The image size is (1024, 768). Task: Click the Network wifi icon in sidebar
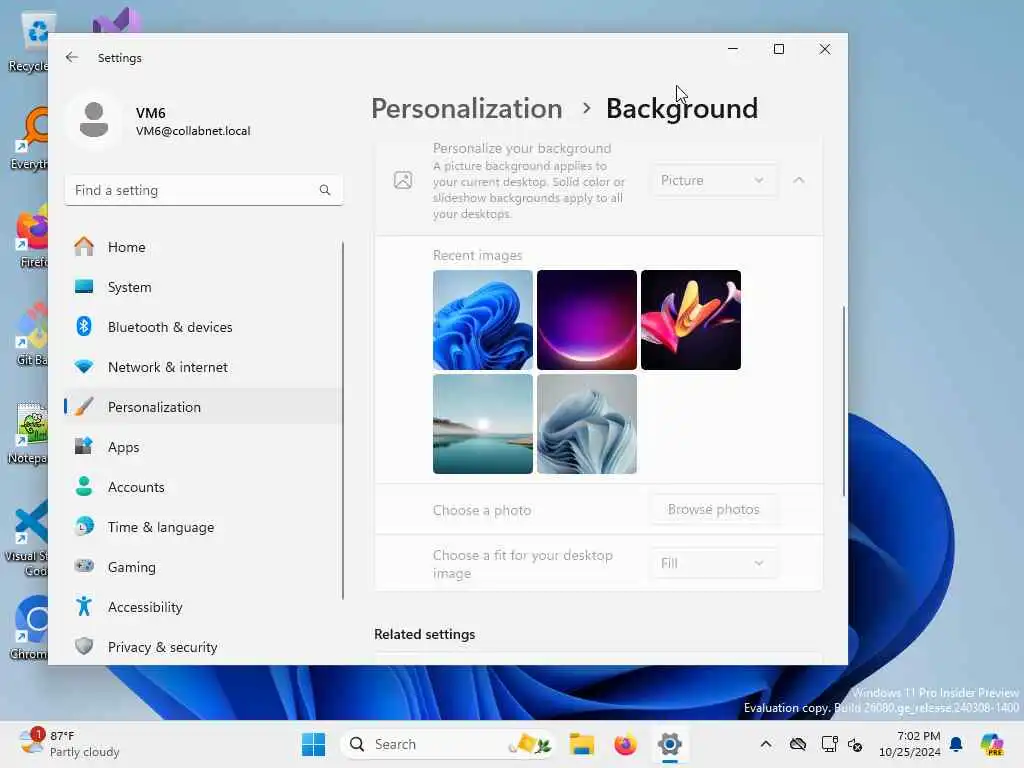point(84,366)
